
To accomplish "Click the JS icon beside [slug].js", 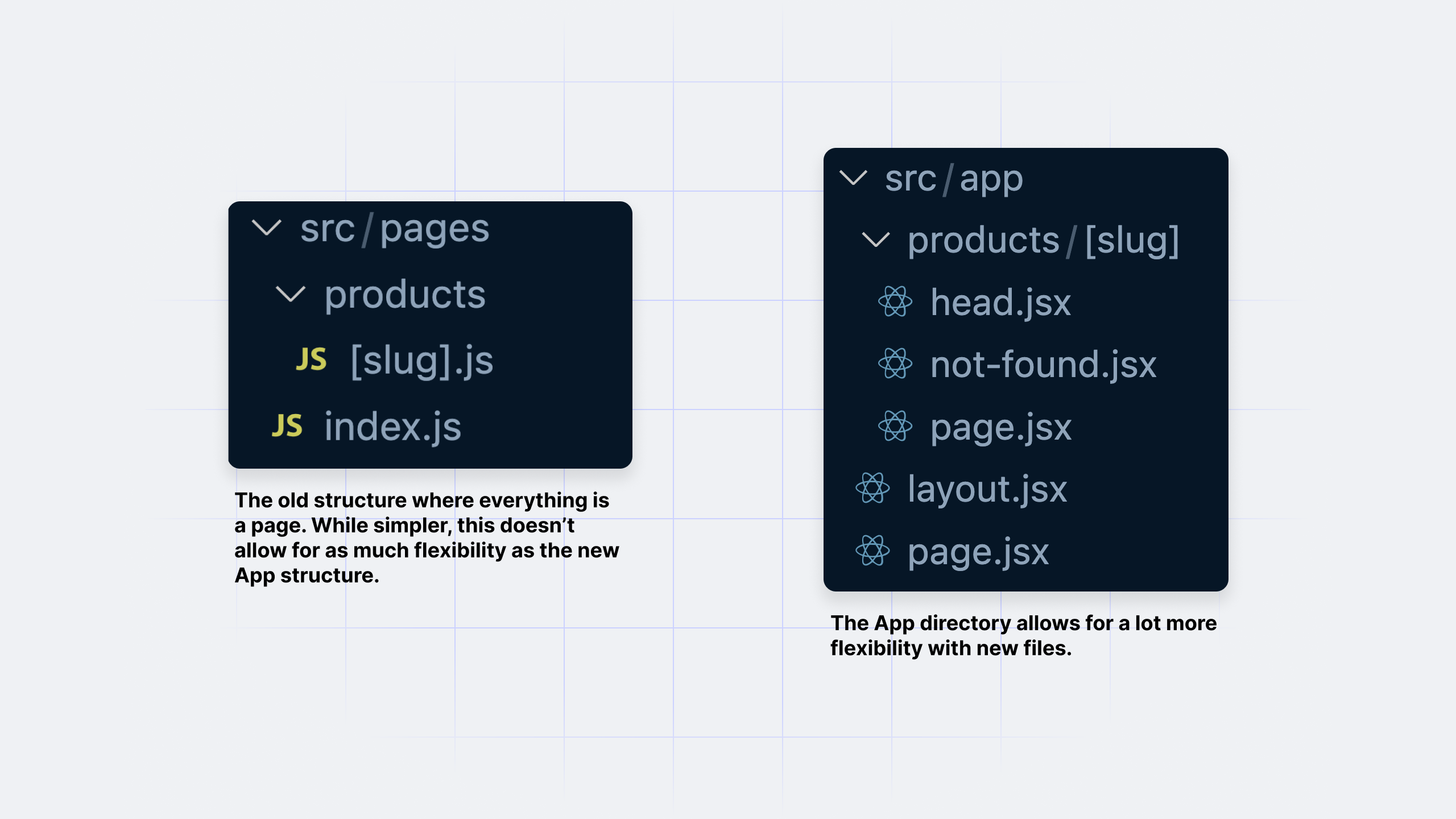I will click(x=311, y=359).
